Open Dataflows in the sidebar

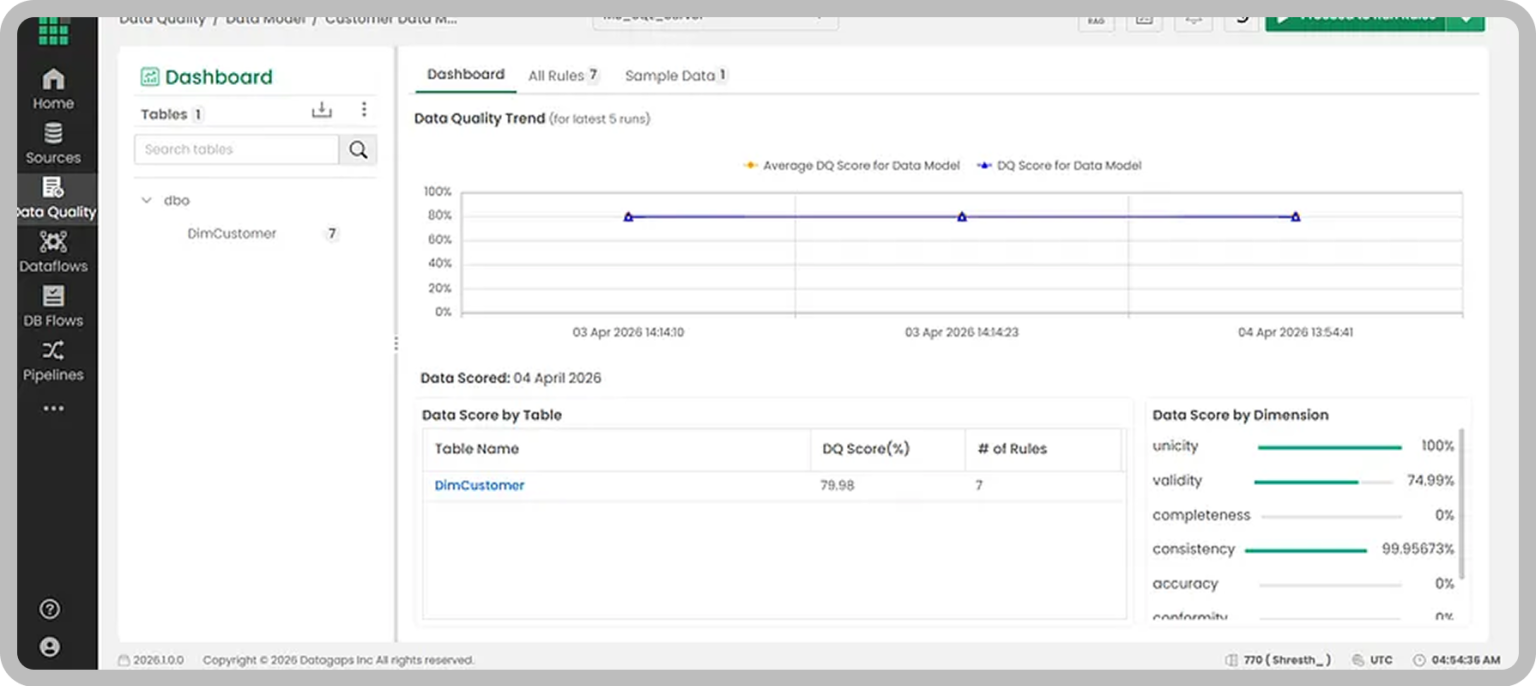(53, 252)
